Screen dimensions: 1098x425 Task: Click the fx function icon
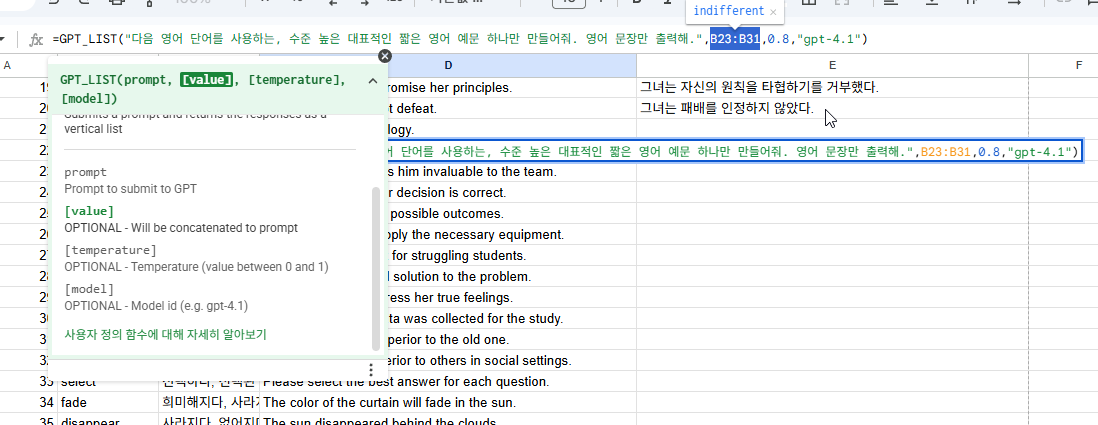[x=36, y=39]
